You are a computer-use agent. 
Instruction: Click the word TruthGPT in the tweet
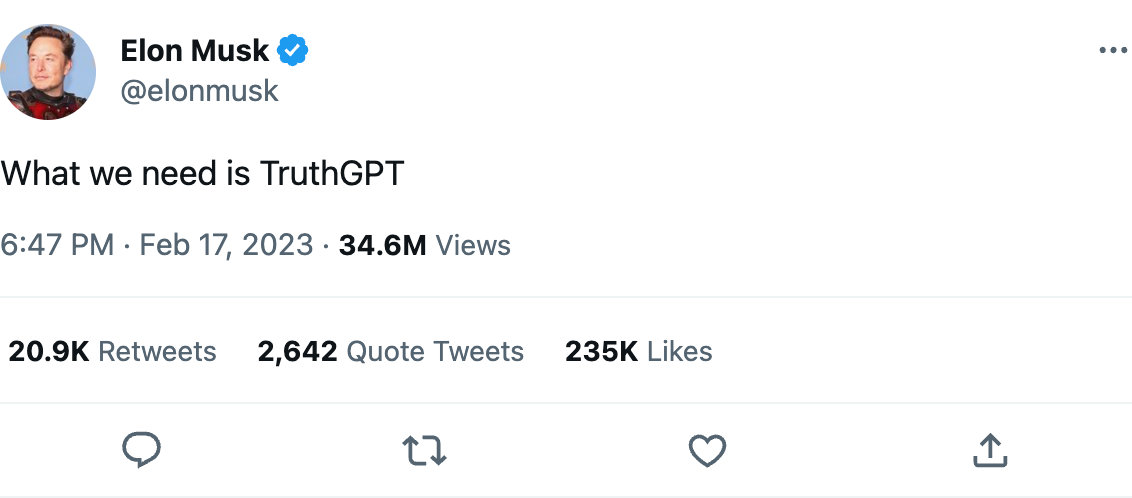332,173
